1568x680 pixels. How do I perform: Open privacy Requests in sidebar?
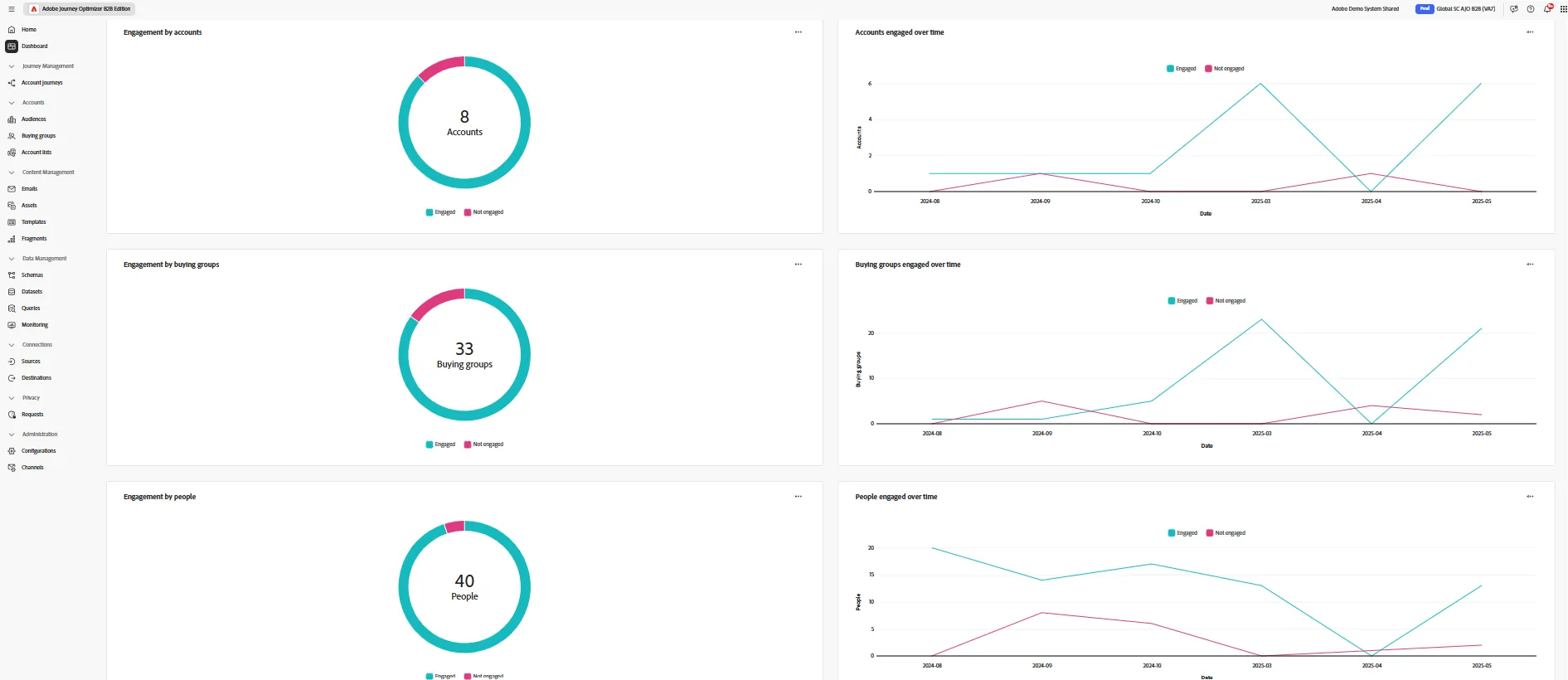point(25,415)
